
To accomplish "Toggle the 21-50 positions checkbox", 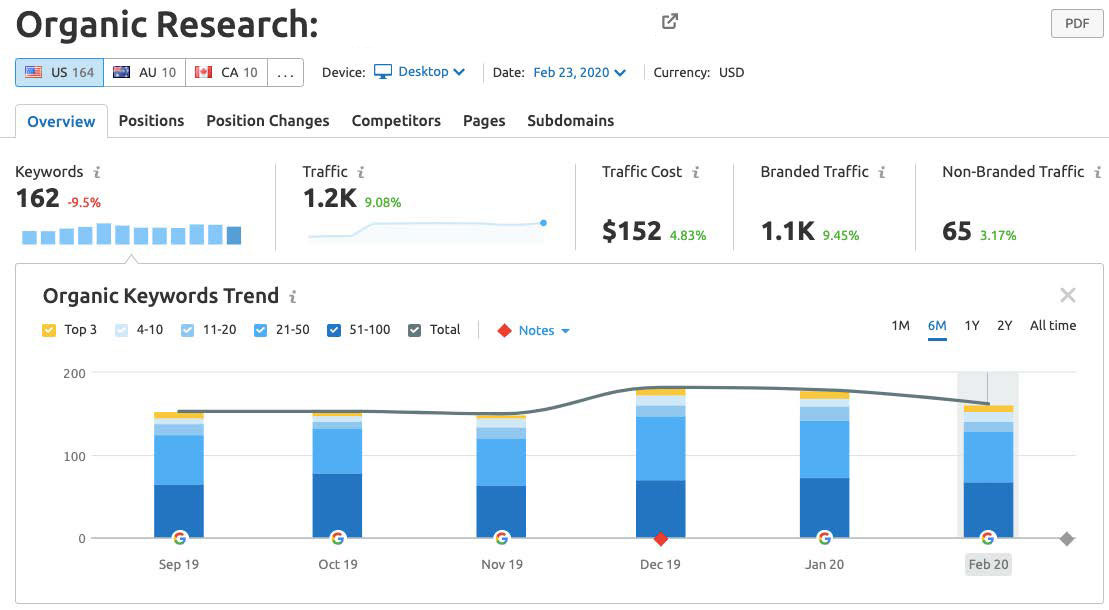I will click(261, 330).
